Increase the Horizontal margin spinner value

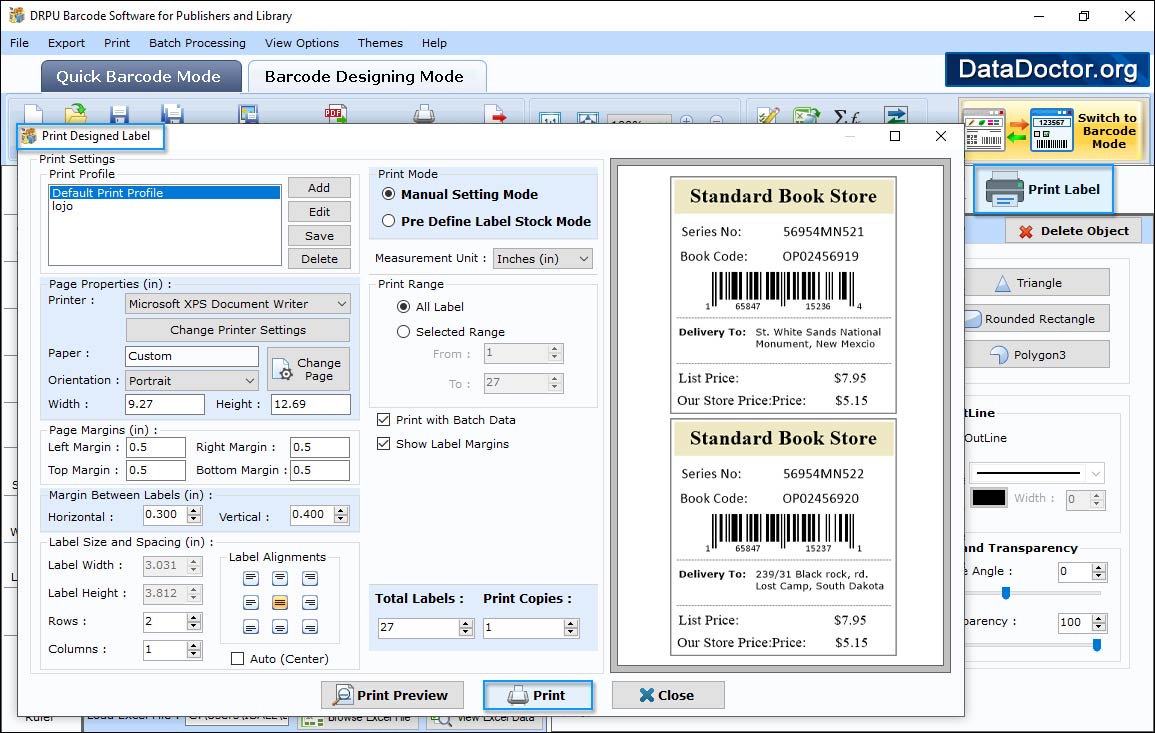coord(194,511)
